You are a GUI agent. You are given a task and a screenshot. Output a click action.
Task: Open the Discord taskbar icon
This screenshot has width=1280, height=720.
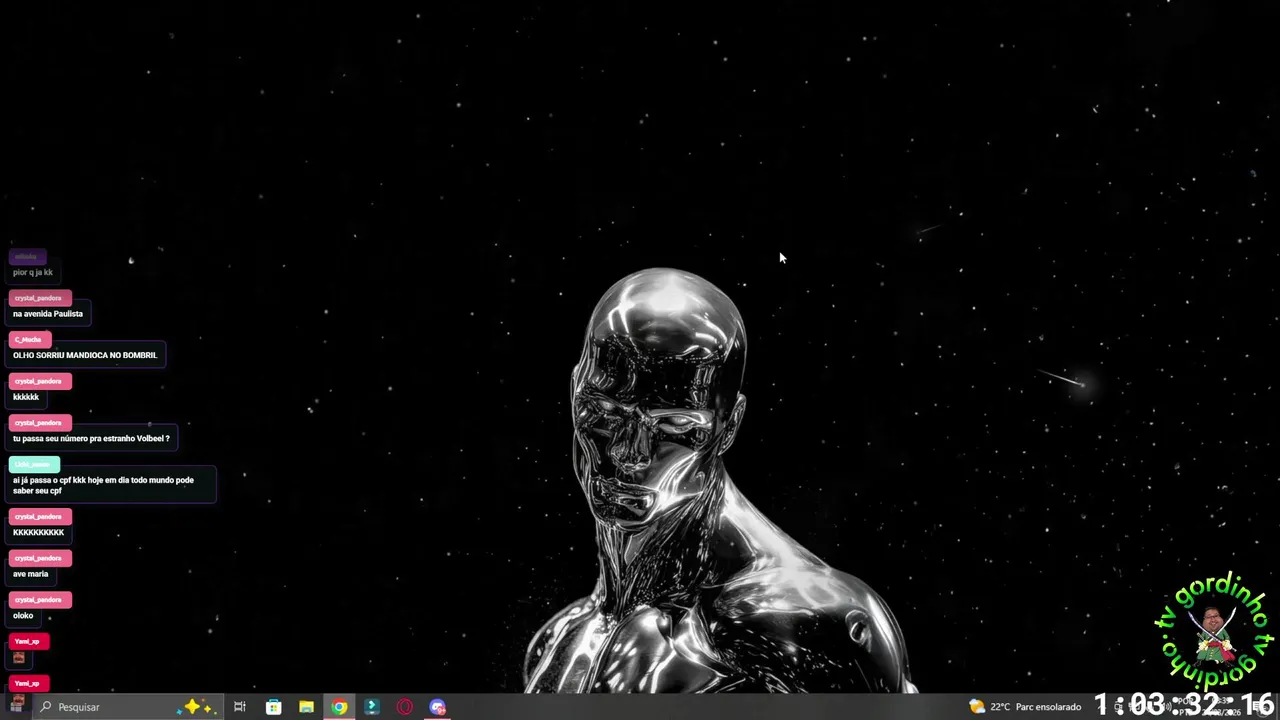437,707
